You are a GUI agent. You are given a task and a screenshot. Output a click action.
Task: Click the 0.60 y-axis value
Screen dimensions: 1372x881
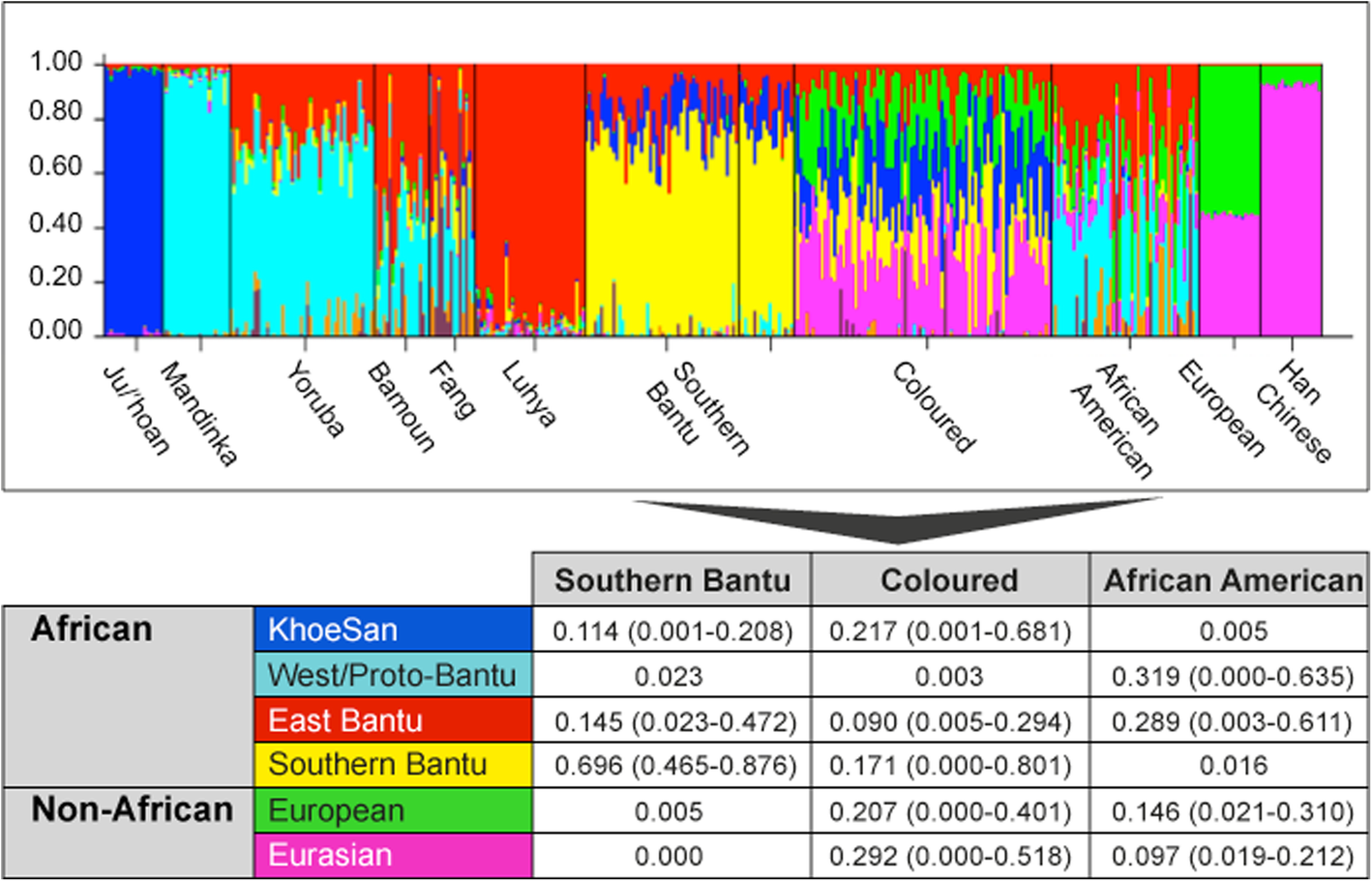click(56, 166)
